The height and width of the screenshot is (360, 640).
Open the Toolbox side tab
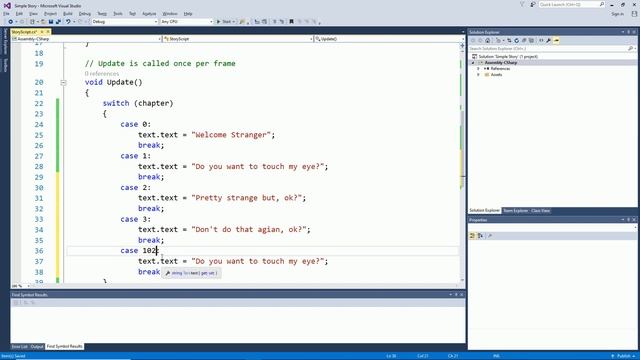(5, 65)
